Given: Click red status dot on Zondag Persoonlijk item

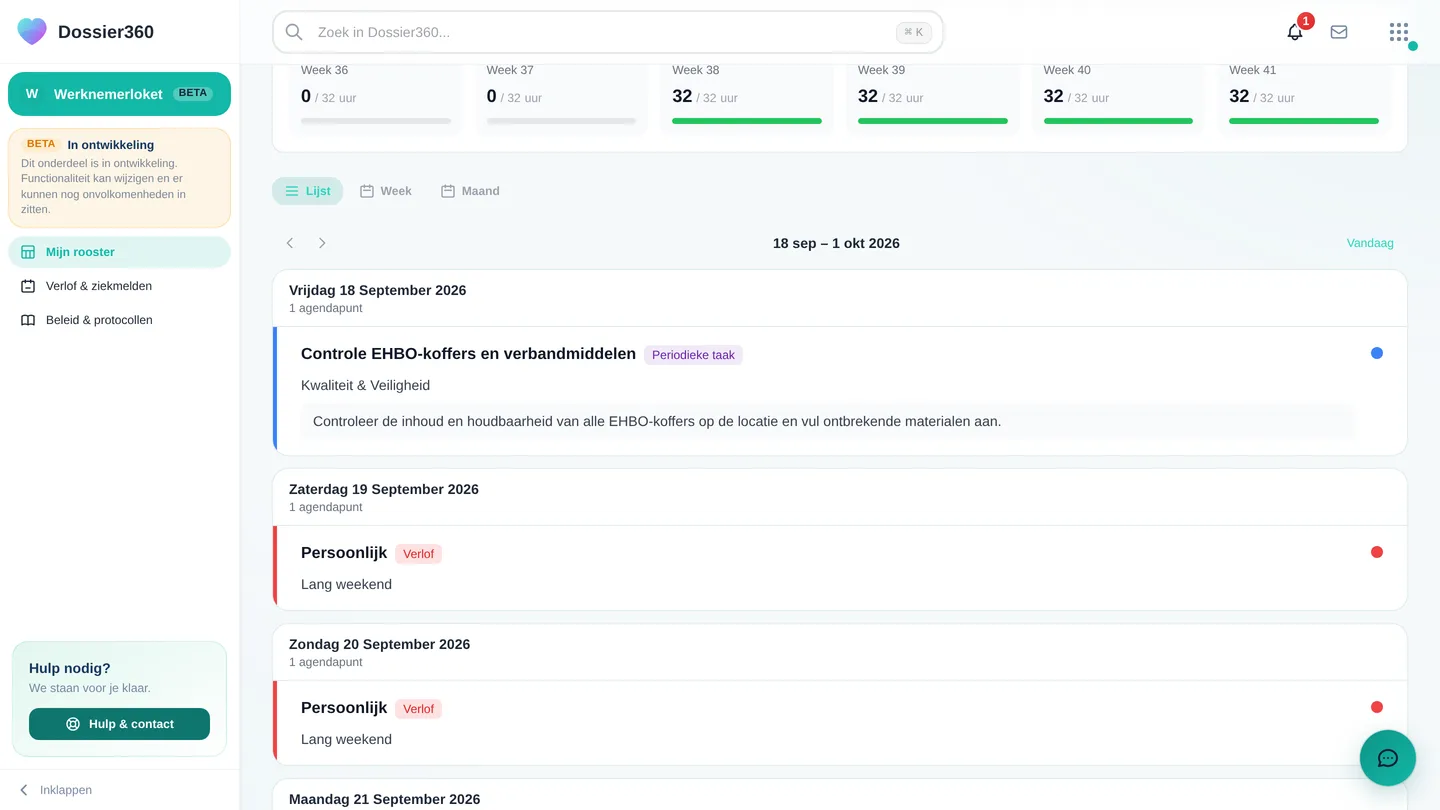Looking at the screenshot, I should [1377, 707].
